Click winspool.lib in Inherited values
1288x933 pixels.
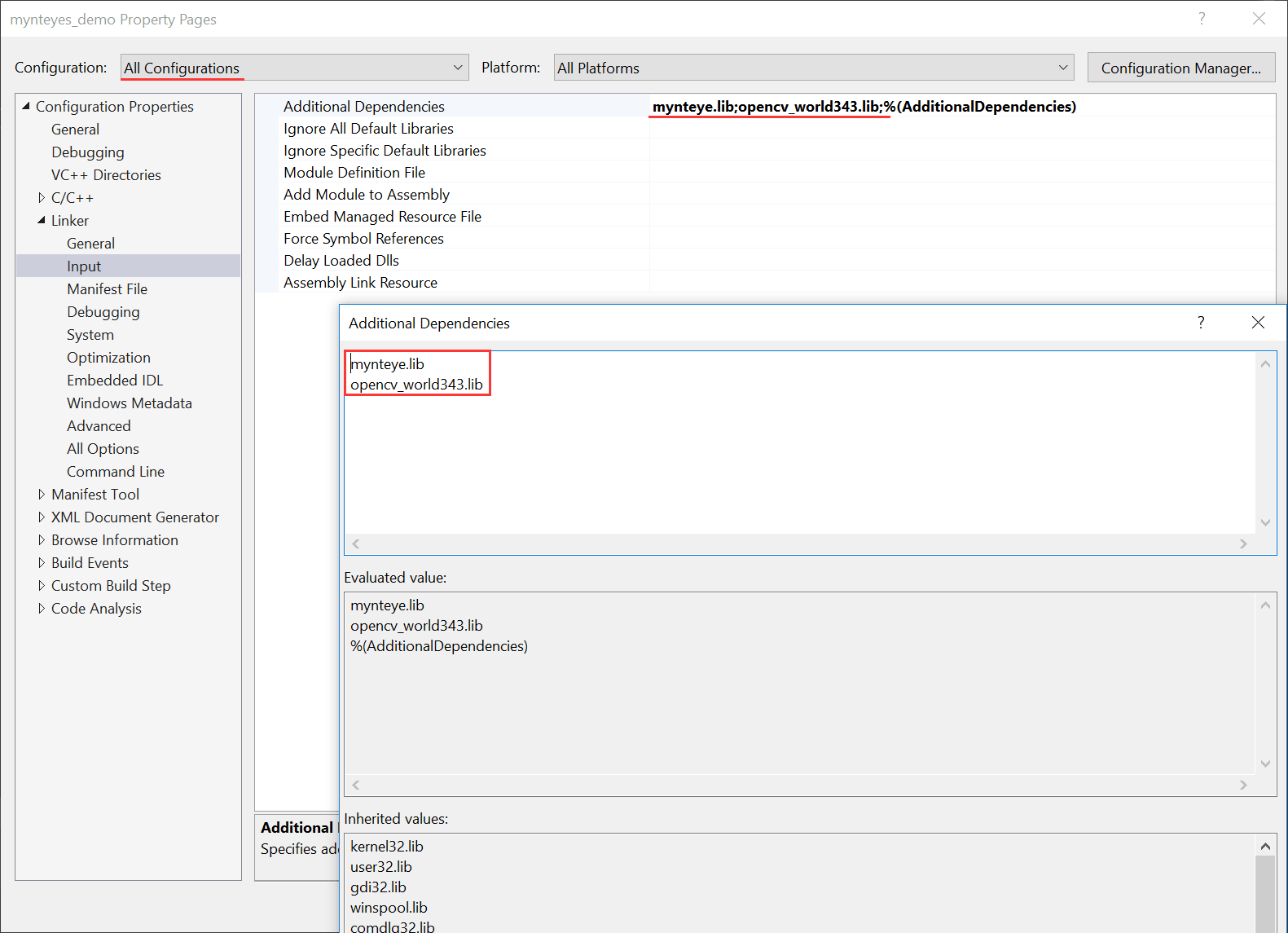[389, 908]
